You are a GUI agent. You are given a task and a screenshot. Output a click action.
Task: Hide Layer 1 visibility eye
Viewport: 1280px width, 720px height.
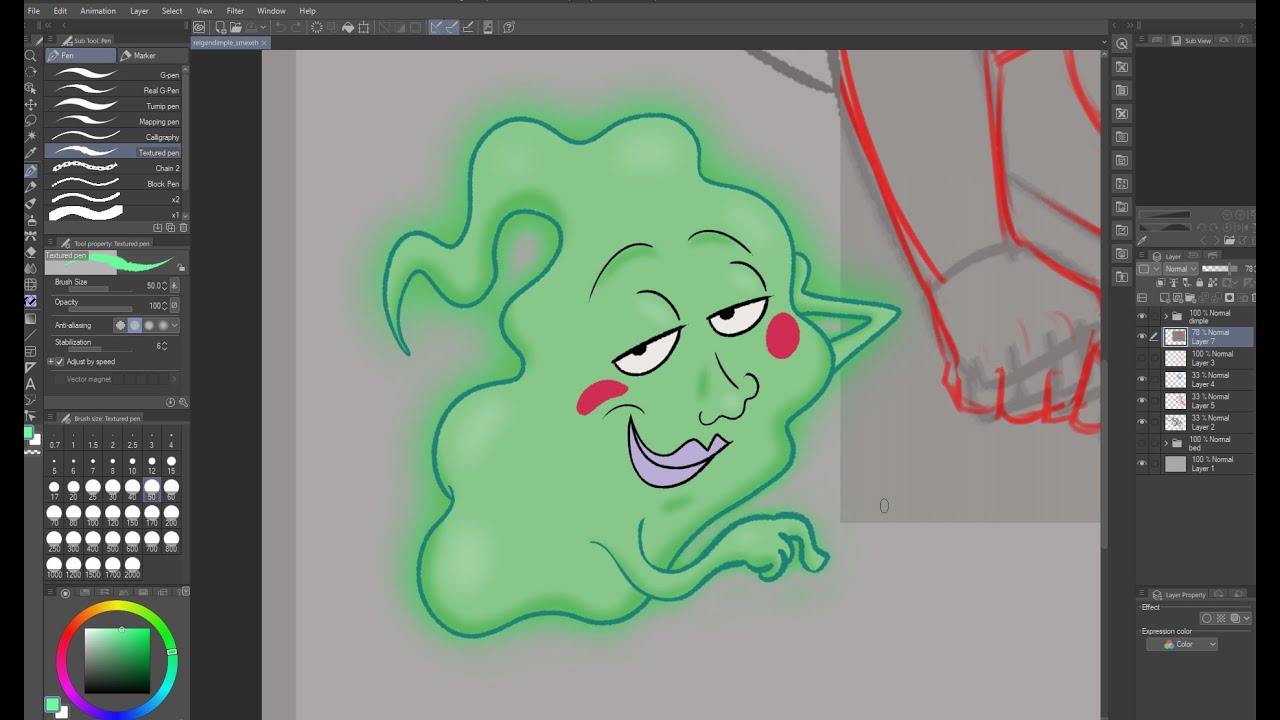pyautogui.click(x=1142, y=463)
